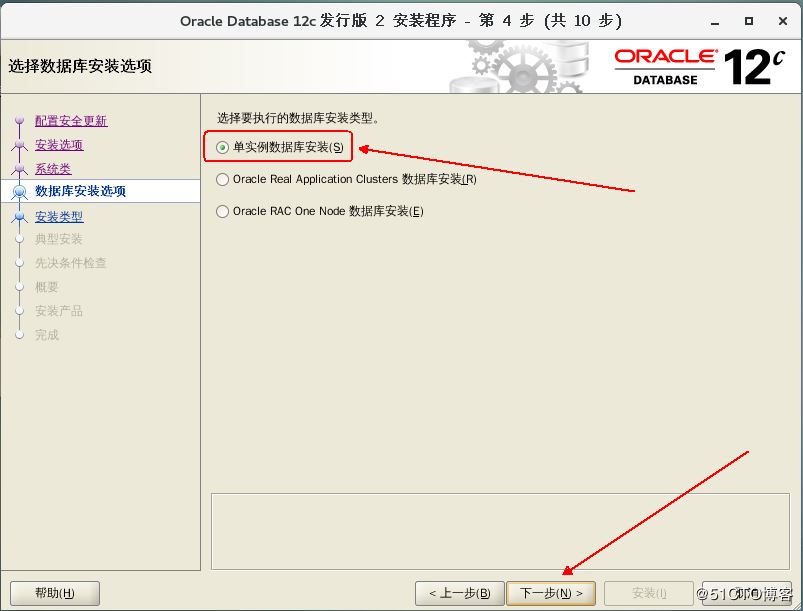Viewport: 803px width, 611px height.
Task: Click the step marker icon beside 安装选项
Action: [x=19, y=146]
